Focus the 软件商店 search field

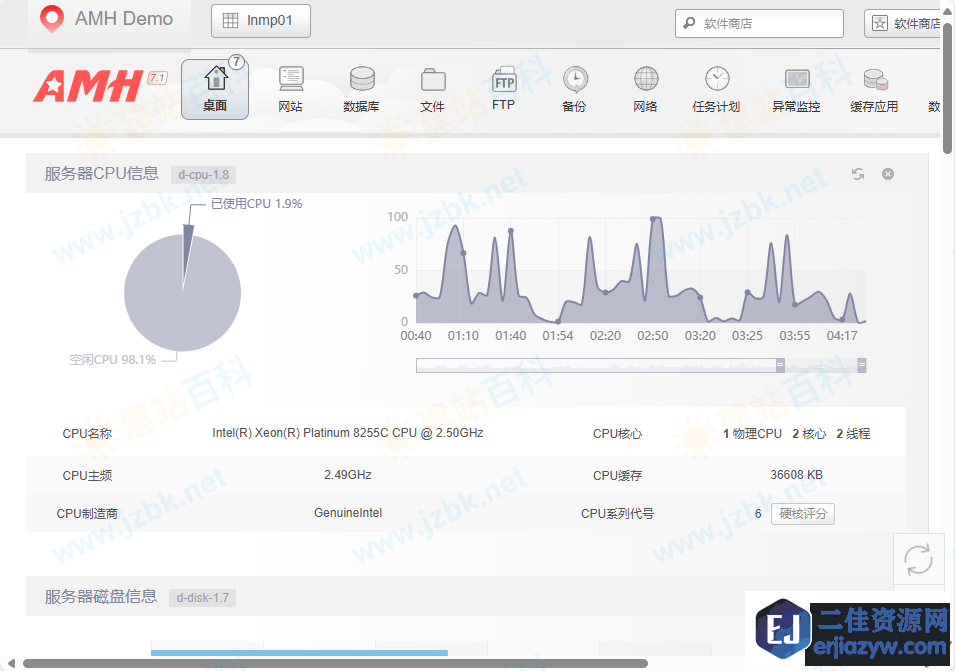click(x=759, y=23)
